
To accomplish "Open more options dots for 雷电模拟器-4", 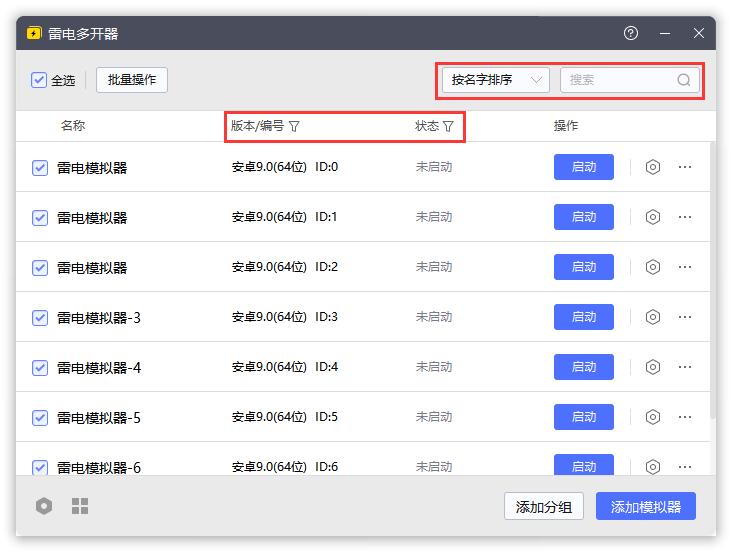I will coord(685,367).
